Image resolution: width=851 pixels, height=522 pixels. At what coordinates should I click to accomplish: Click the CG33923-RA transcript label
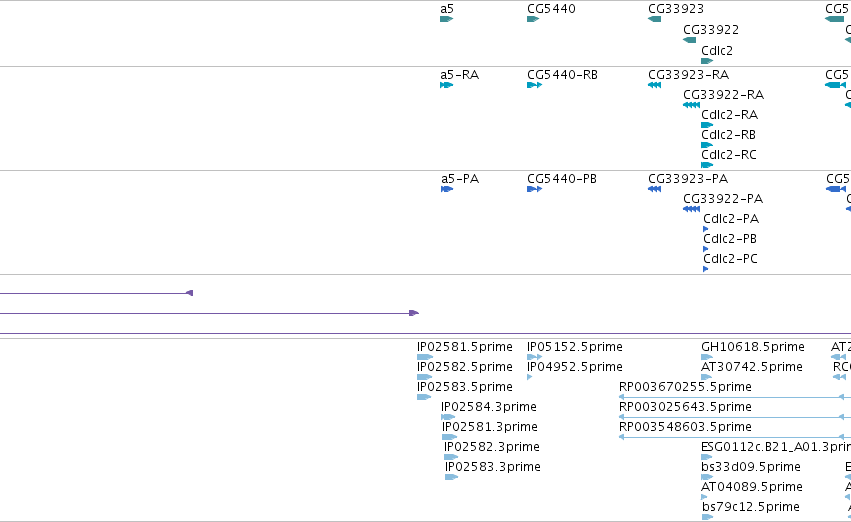click(x=689, y=75)
